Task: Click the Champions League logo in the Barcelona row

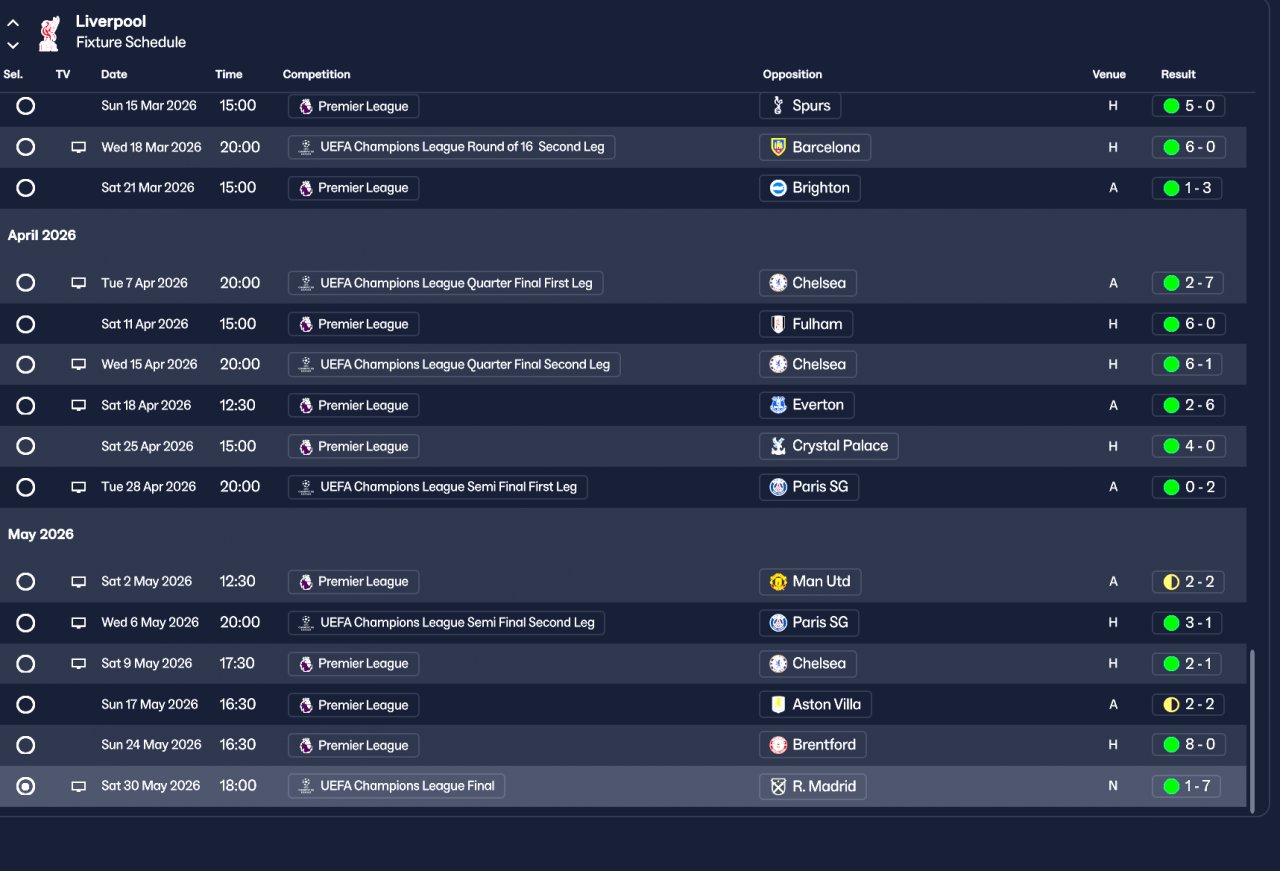Action: click(x=306, y=147)
